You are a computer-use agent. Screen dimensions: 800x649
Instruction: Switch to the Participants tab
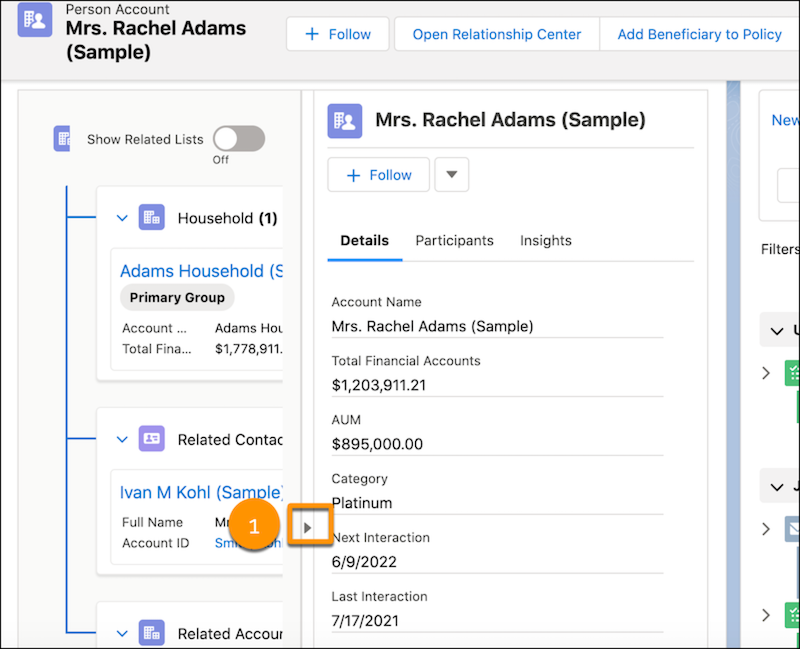[x=454, y=241]
